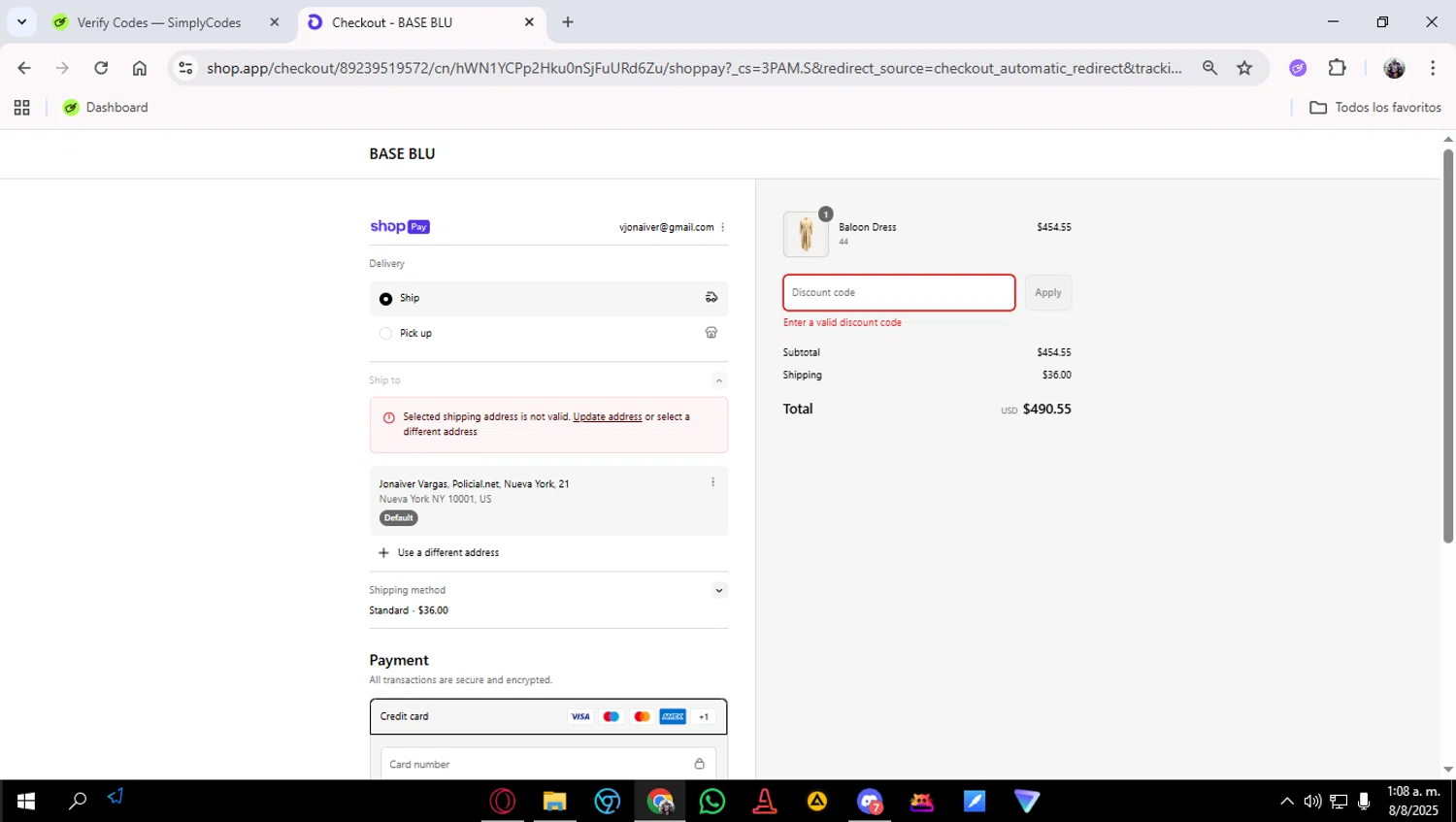This screenshot has height=822, width=1456.
Task: Go to the browser home page
Action: click(x=140, y=68)
